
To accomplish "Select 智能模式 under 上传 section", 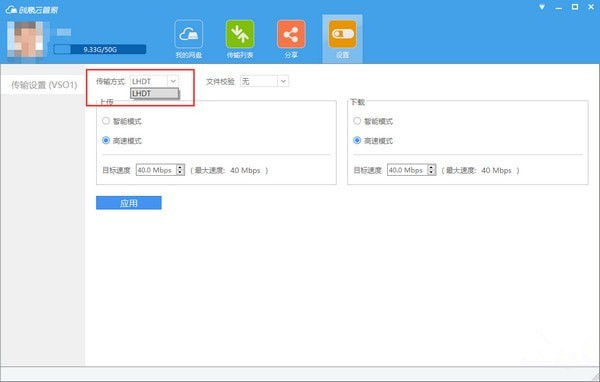I will (122, 121).
